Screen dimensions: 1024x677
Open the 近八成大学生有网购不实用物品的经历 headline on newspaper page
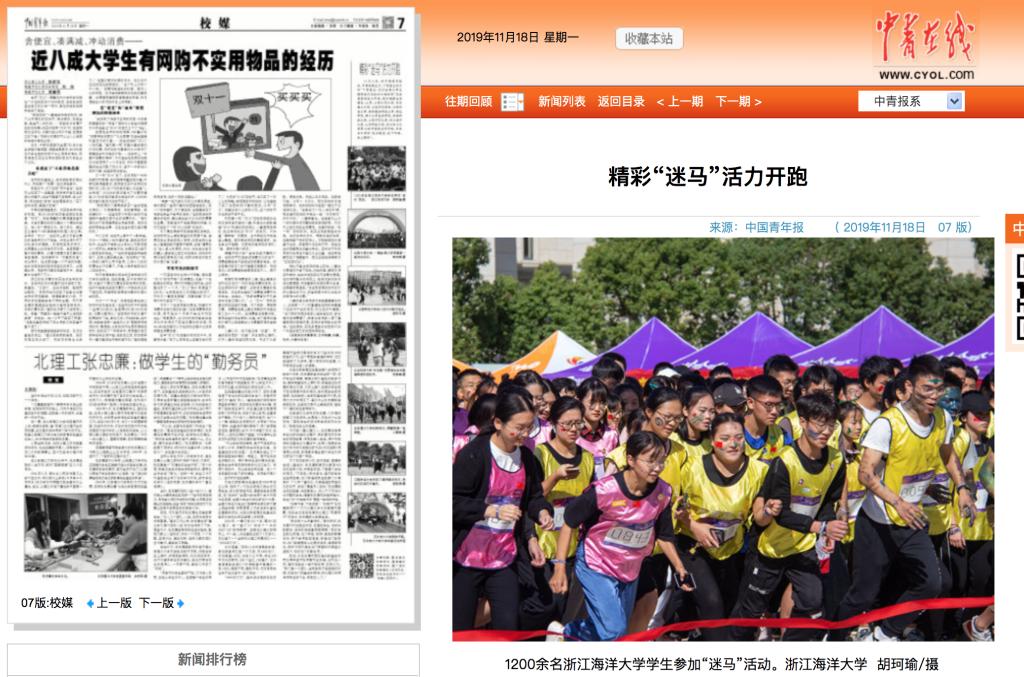[182, 61]
